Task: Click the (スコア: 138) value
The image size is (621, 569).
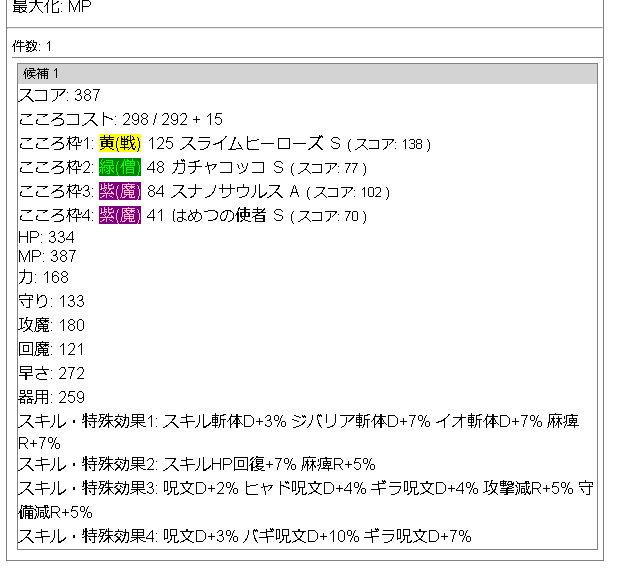Action: [389, 144]
